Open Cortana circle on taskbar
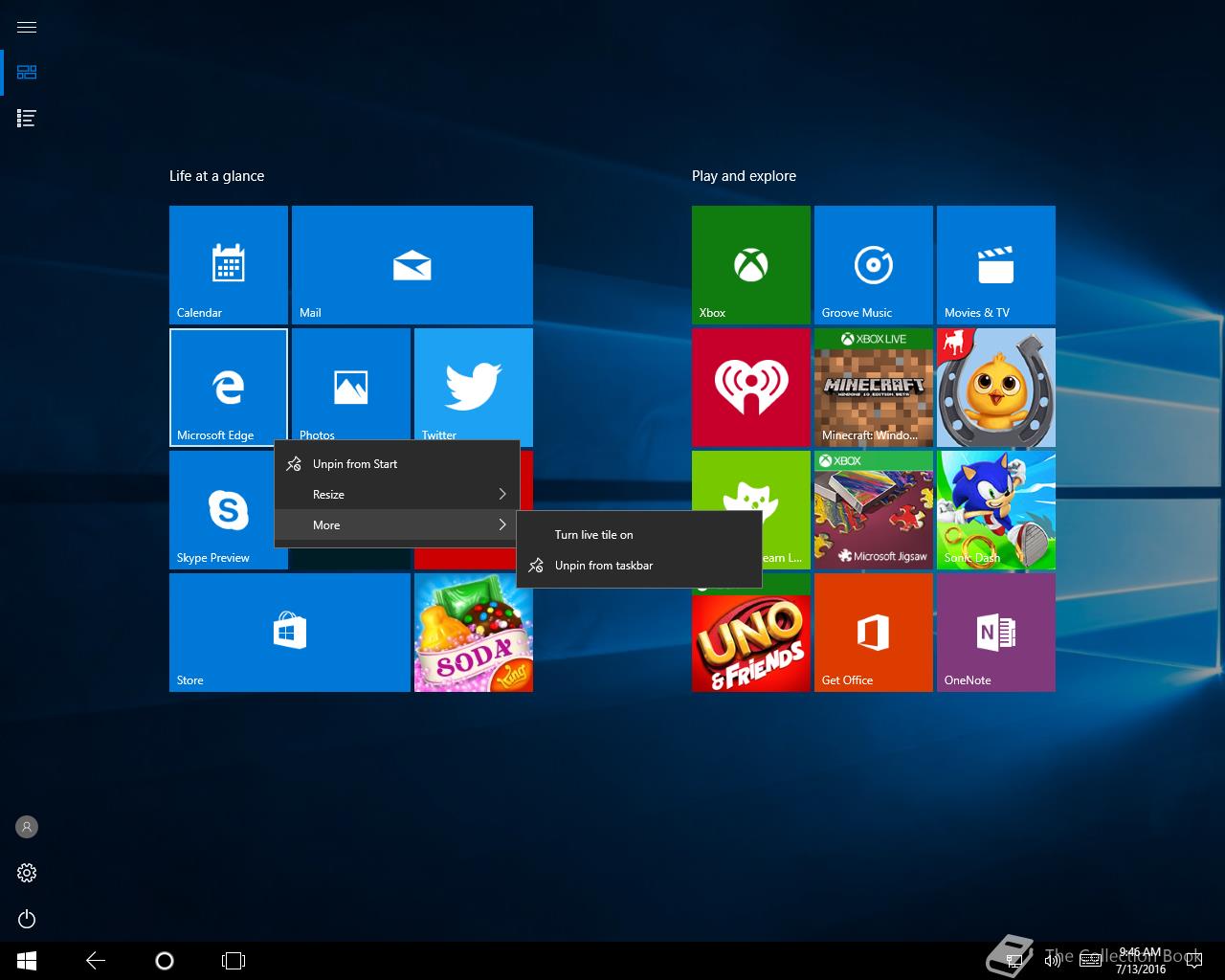 [165, 961]
